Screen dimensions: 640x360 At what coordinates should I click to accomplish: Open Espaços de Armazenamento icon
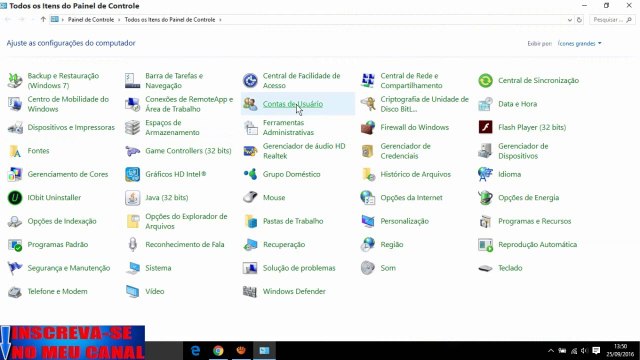pyautogui.click(x=133, y=127)
